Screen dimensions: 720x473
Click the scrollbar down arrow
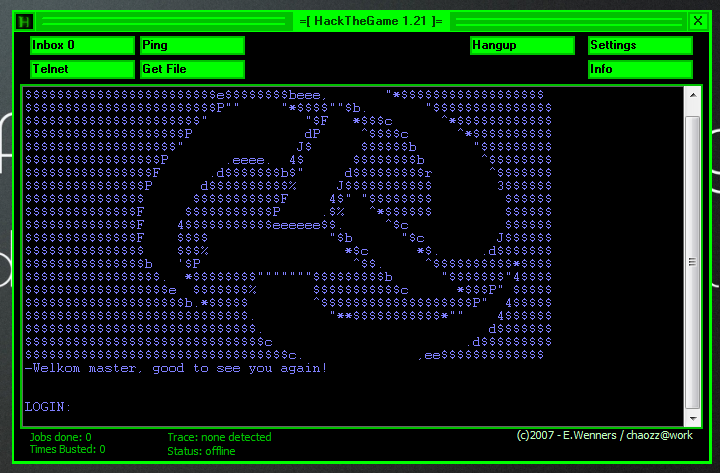pos(693,418)
